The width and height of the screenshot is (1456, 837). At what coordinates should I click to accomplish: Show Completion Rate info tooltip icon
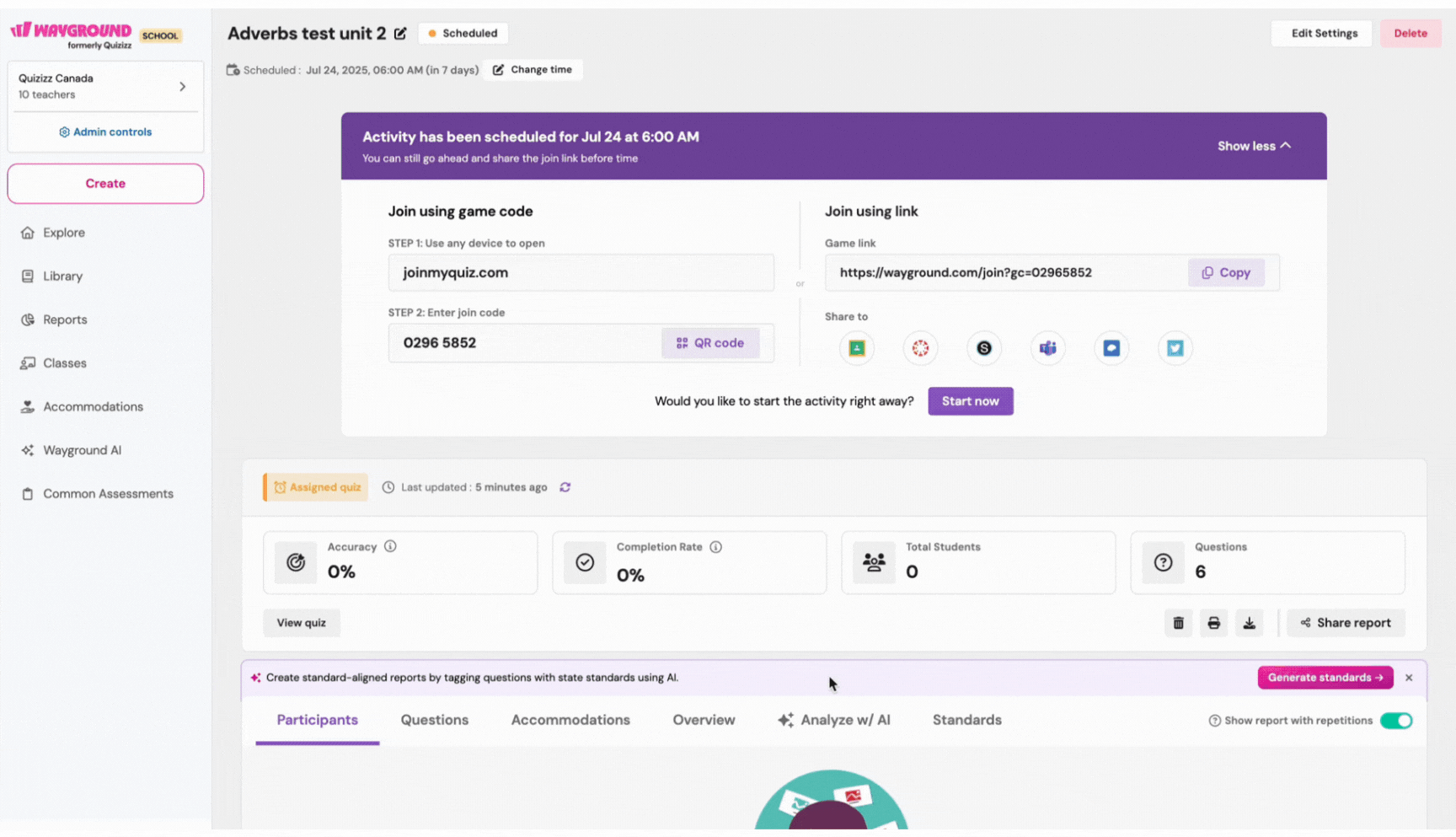pyautogui.click(x=715, y=547)
